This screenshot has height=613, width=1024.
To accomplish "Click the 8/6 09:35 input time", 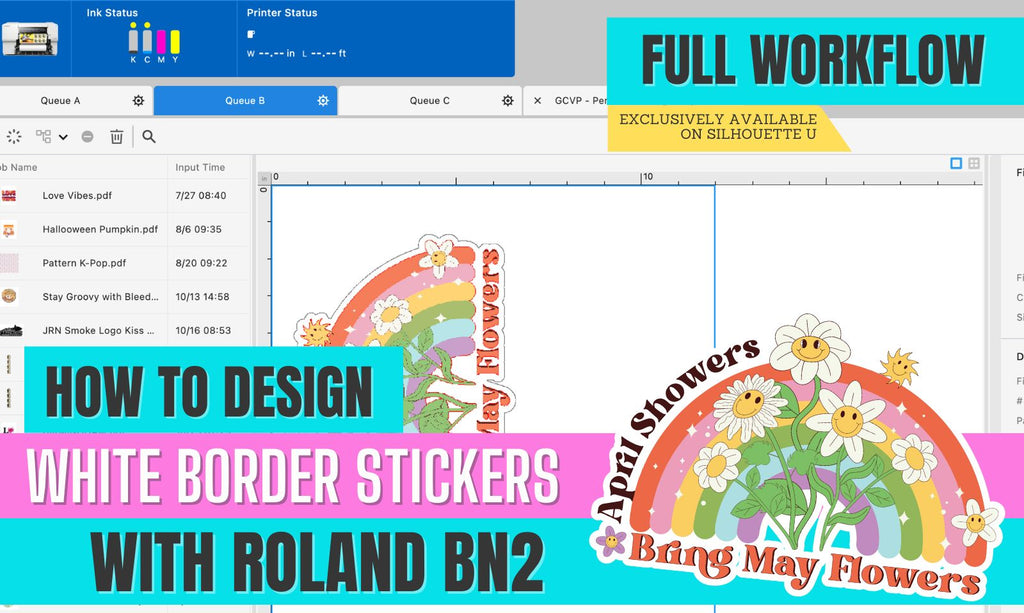I will [199, 229].
